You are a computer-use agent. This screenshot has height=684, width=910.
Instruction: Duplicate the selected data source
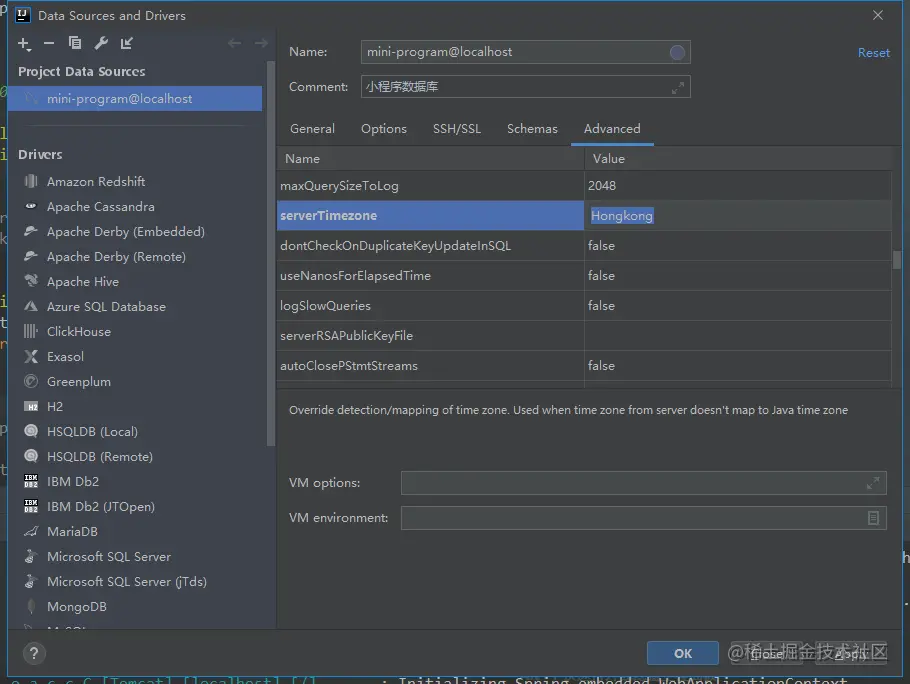75,43
